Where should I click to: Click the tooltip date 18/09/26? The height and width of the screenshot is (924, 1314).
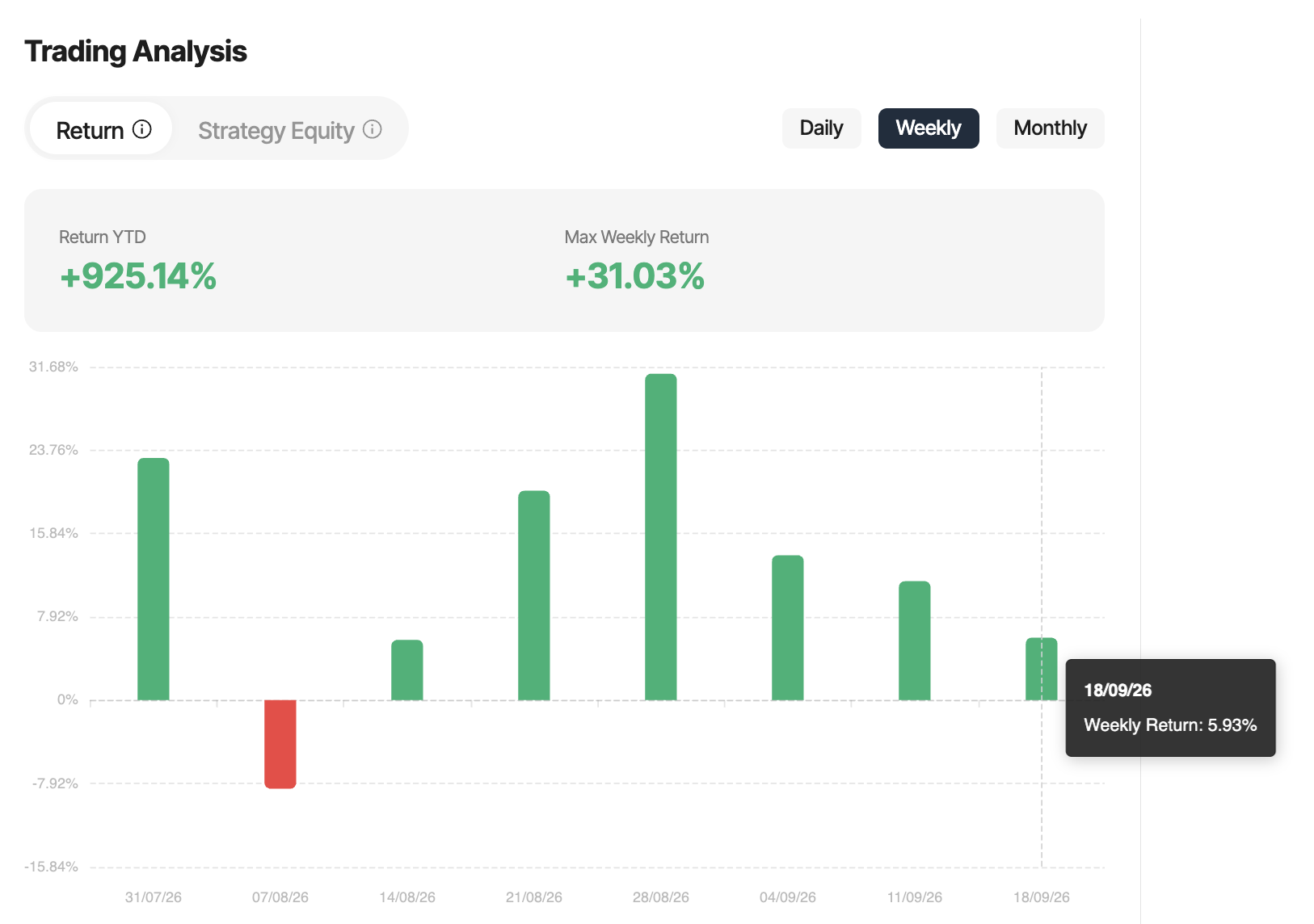(x=1118, y=690)
